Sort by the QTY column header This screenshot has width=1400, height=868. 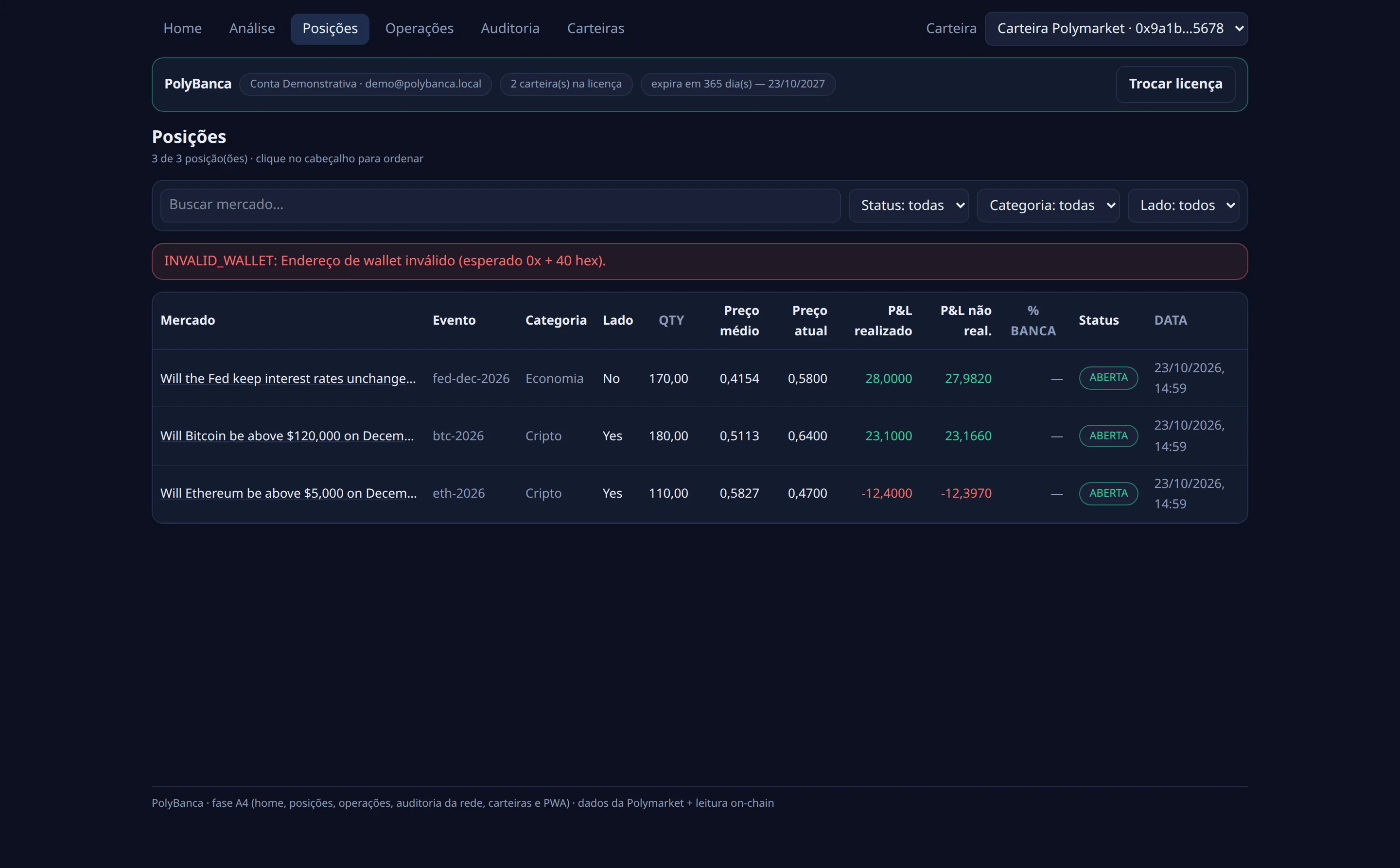click(671, 320)
